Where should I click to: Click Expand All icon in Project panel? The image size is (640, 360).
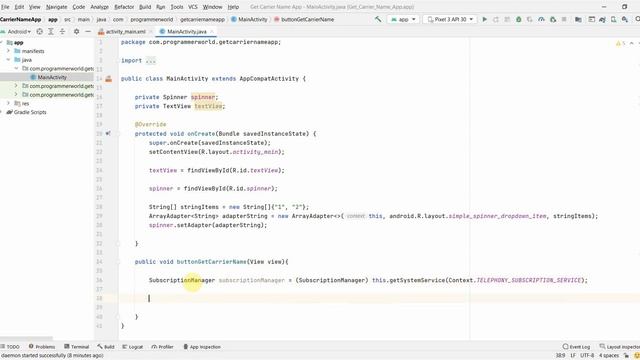coord(51,31)
